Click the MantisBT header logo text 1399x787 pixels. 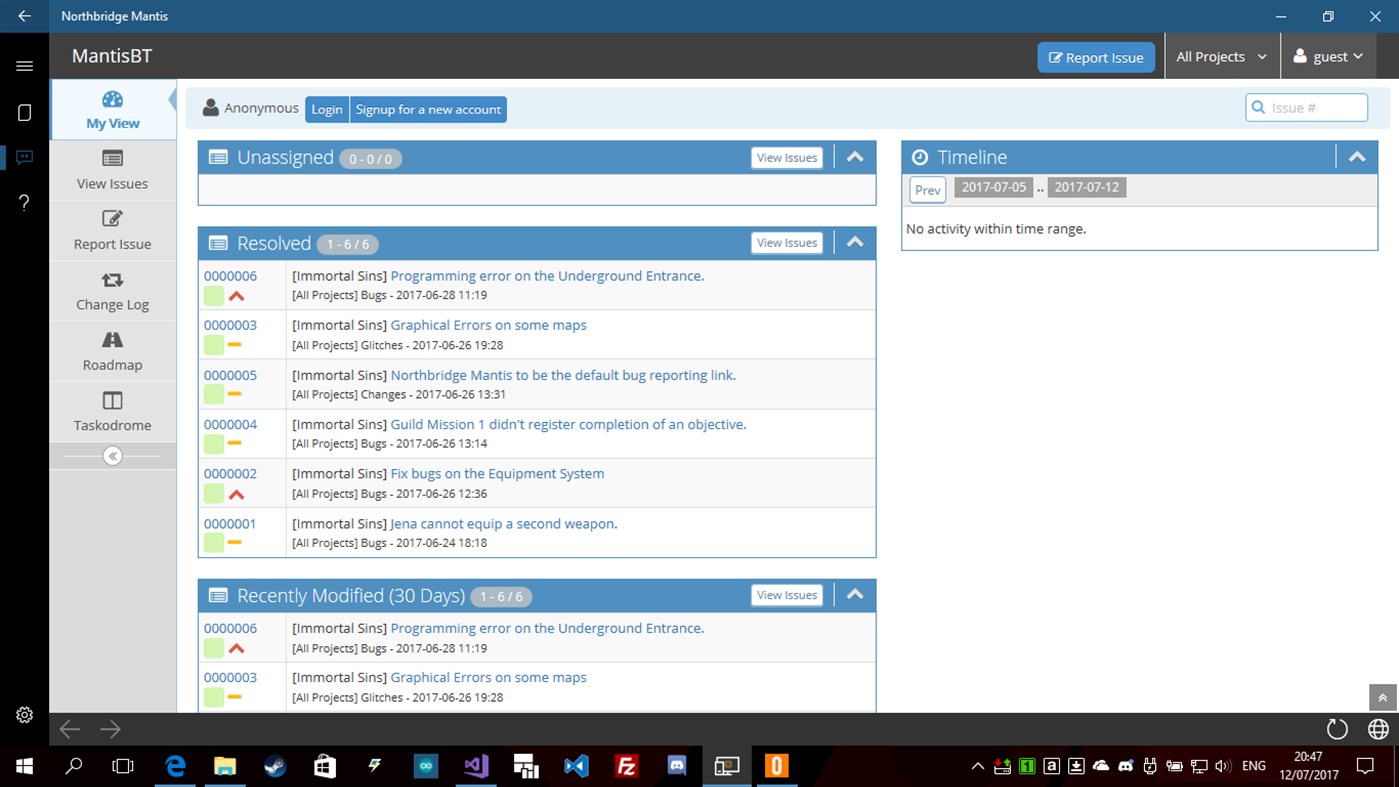click(112, 56)
